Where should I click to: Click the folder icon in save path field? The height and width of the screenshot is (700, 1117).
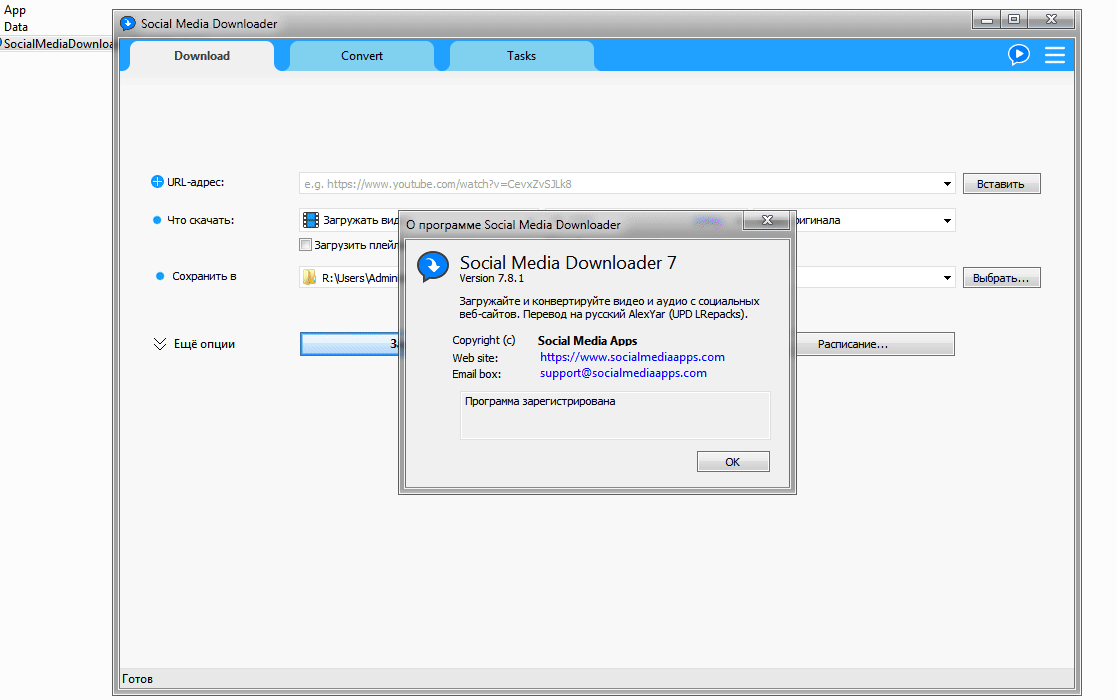point(310,278)
